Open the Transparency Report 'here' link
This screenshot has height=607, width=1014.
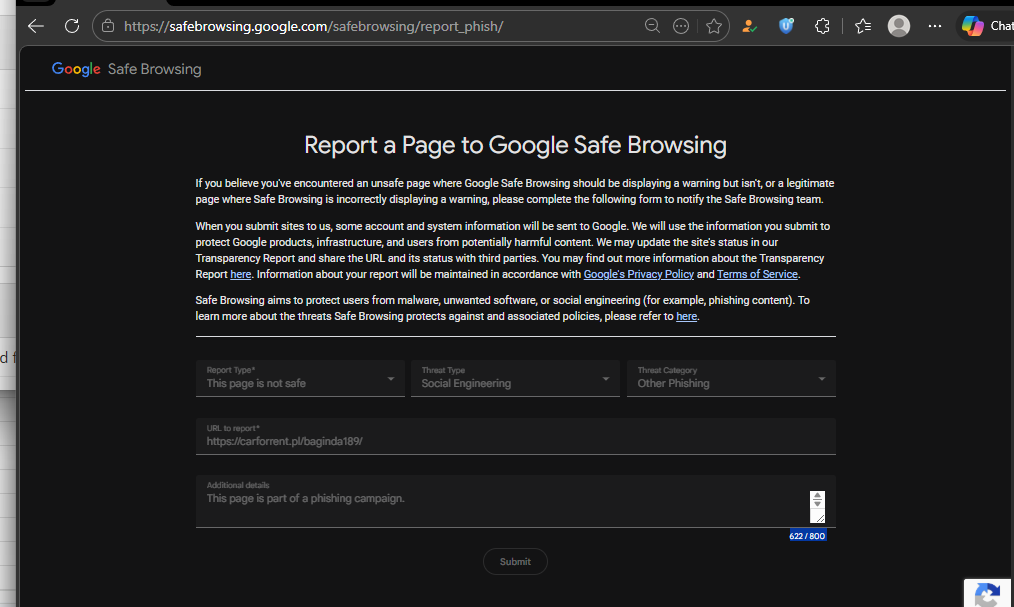(241, 274)
